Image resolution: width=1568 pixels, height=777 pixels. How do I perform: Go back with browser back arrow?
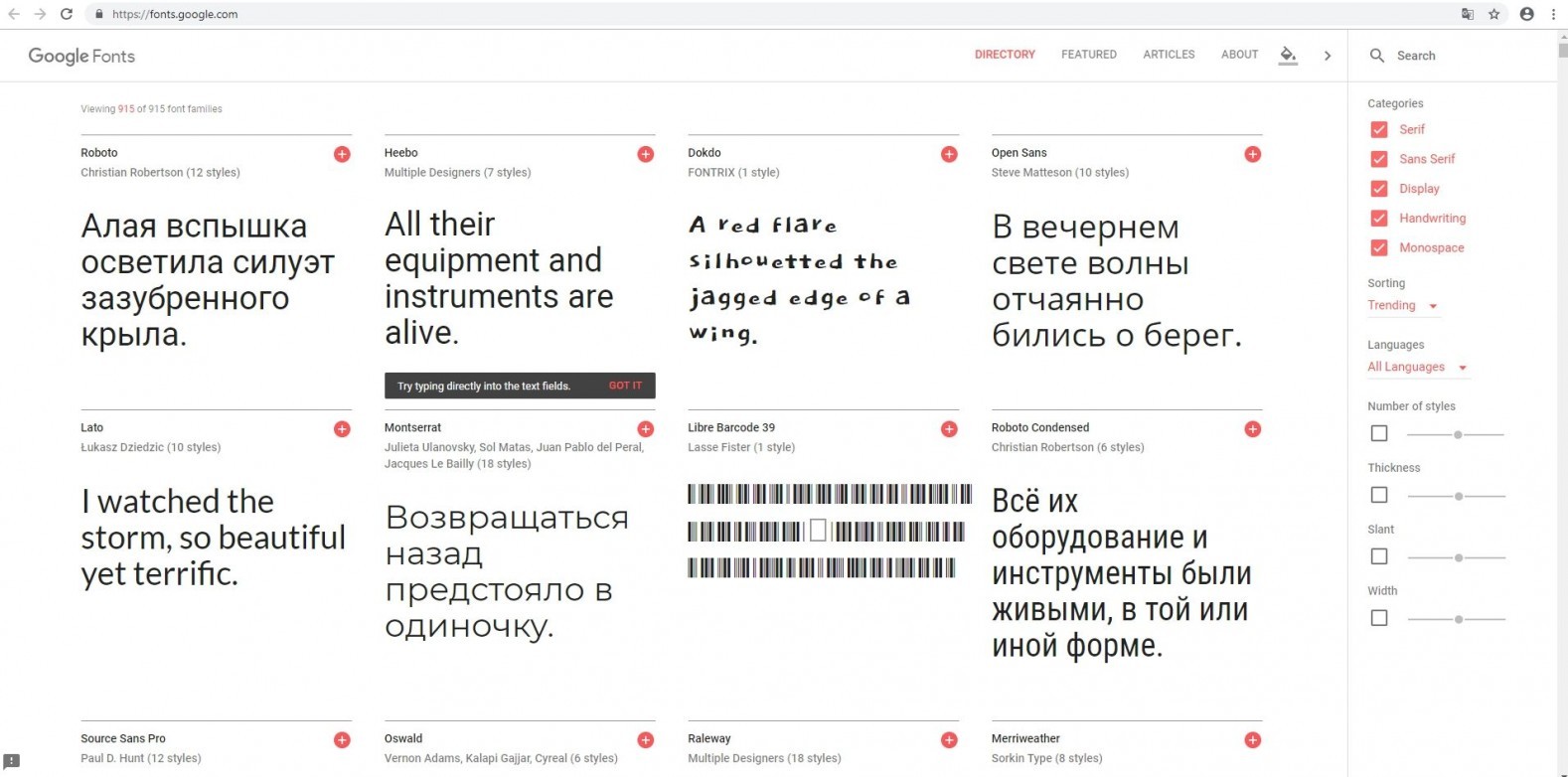[x=14, y=14]
